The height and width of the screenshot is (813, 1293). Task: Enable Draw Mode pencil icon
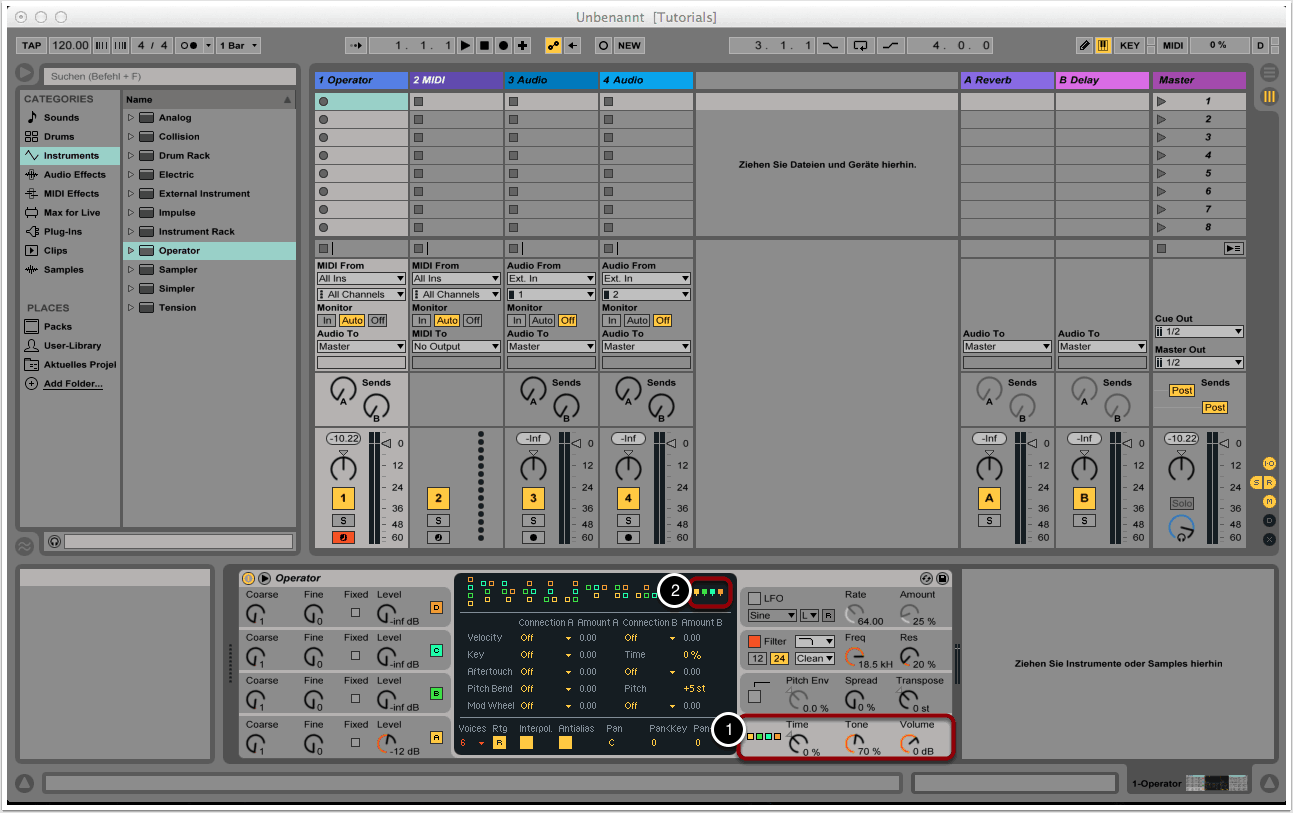click(1085, 46)
